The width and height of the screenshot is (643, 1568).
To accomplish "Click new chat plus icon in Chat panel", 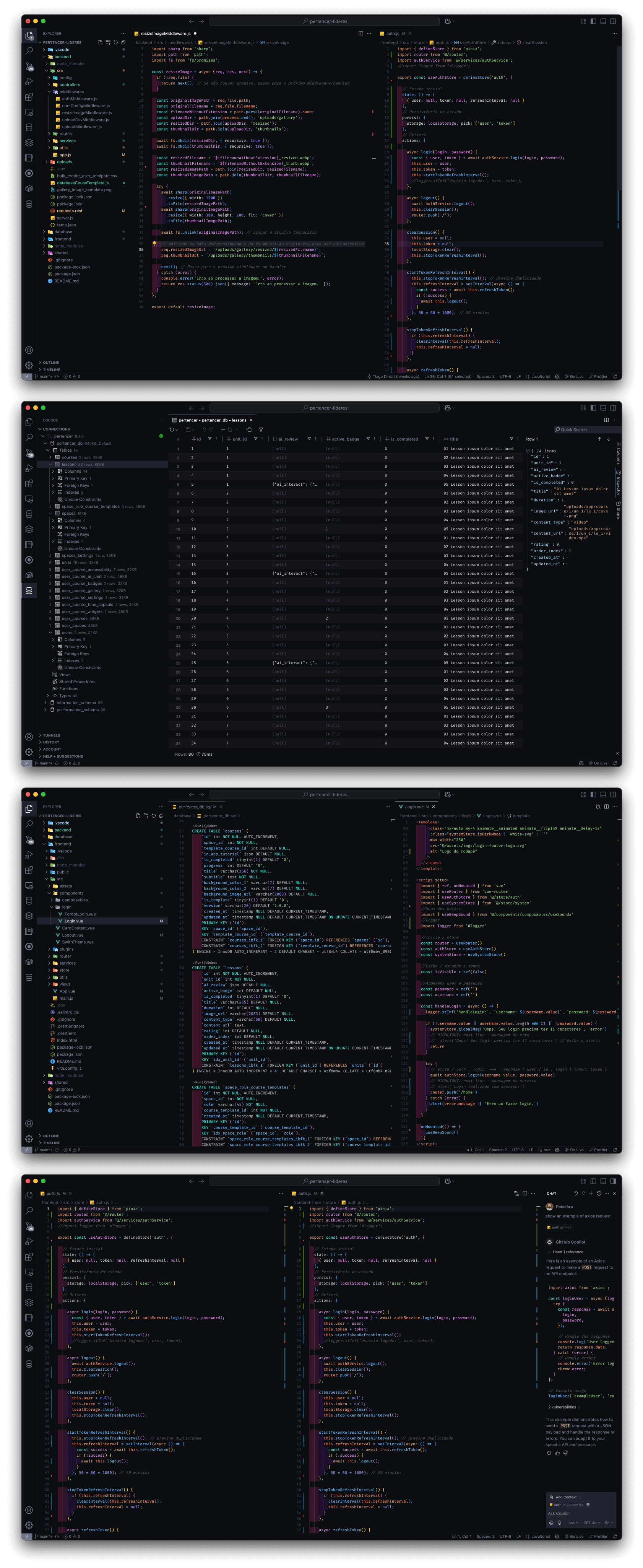I will [591, 1193].
